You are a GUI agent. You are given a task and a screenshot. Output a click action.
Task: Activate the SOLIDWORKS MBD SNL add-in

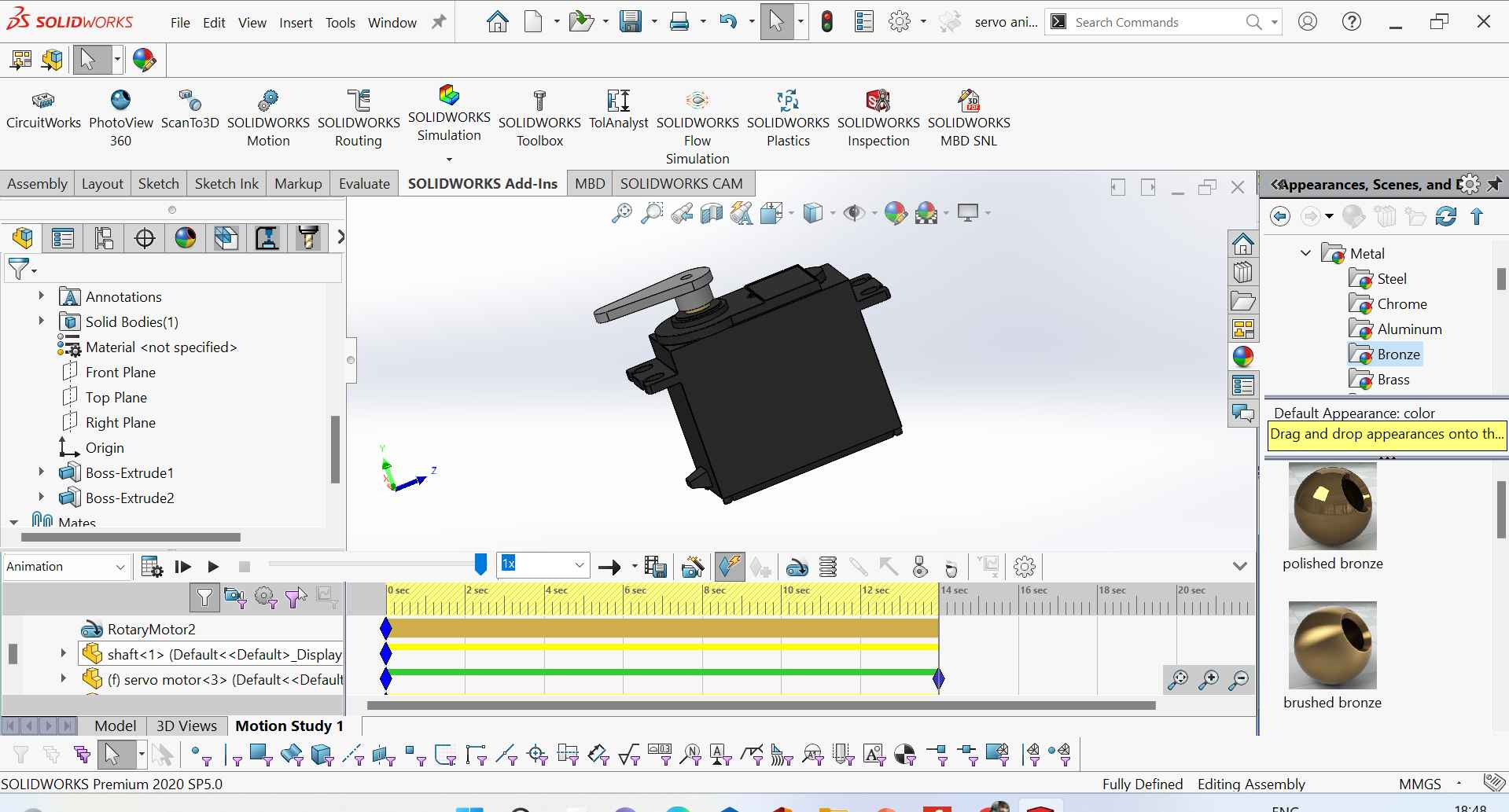[x=969, y=119]
